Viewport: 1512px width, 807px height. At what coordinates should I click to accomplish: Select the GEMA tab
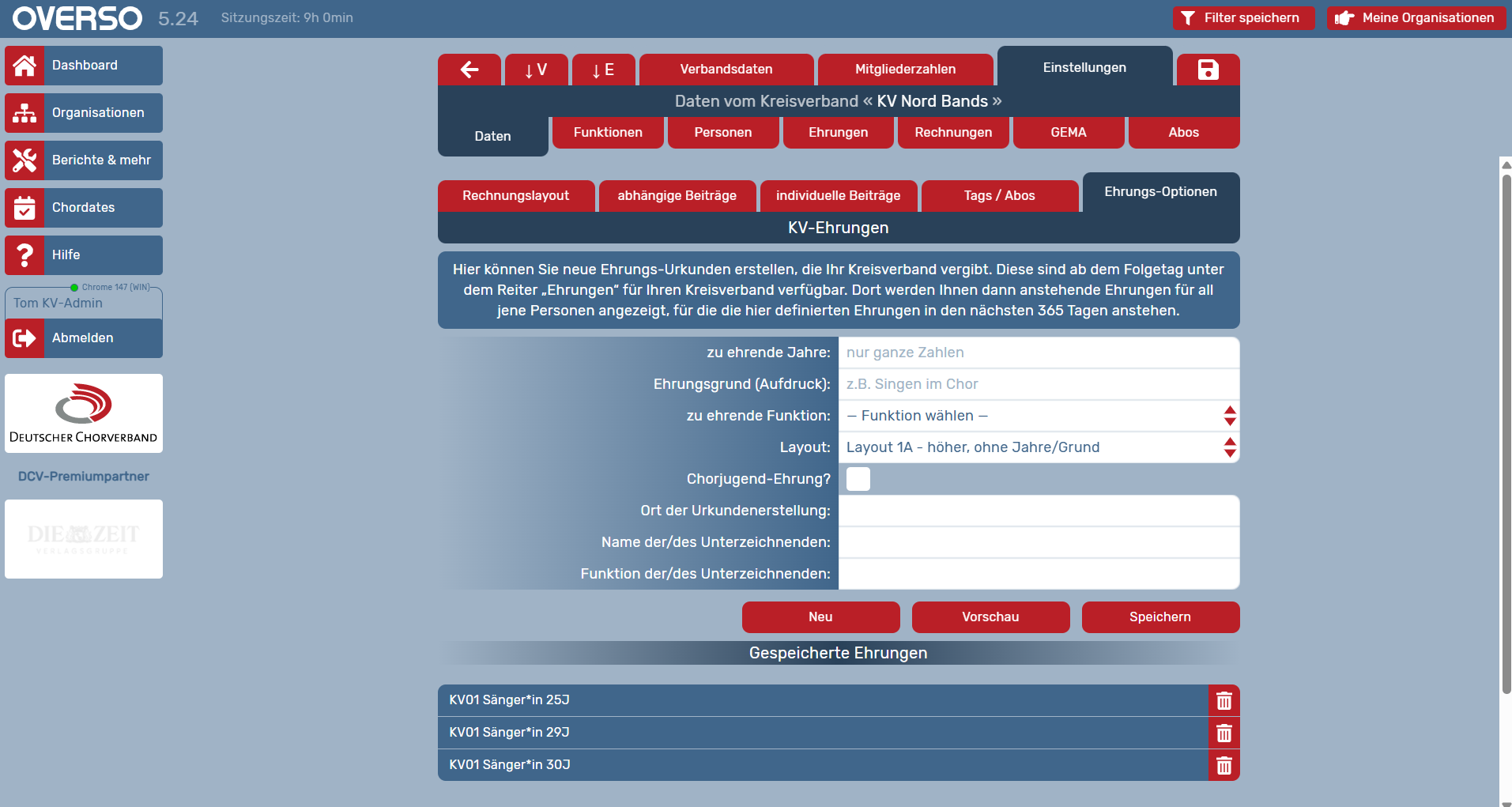1069,133
